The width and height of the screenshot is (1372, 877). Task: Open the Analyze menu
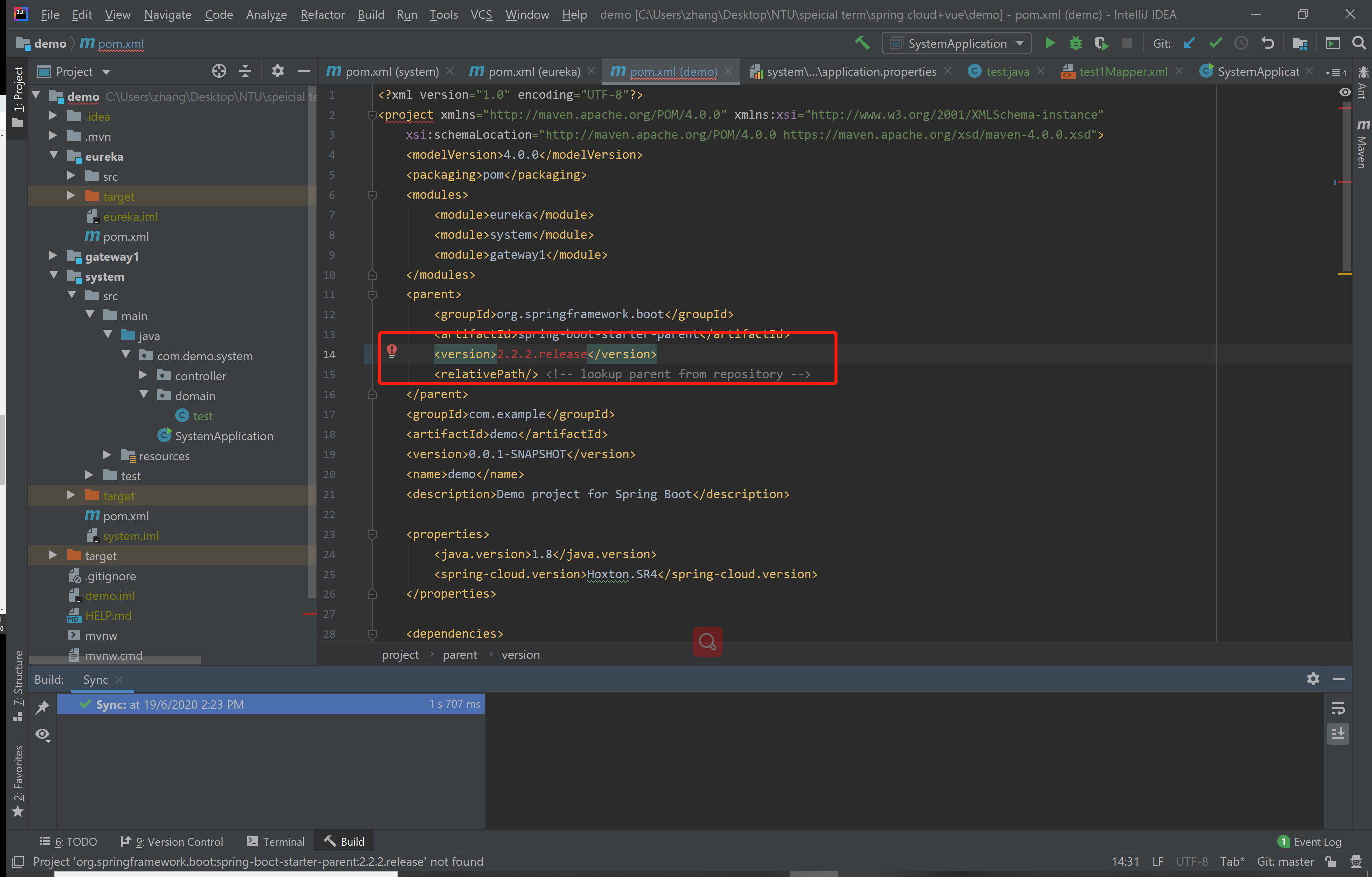tap(266, 15)
